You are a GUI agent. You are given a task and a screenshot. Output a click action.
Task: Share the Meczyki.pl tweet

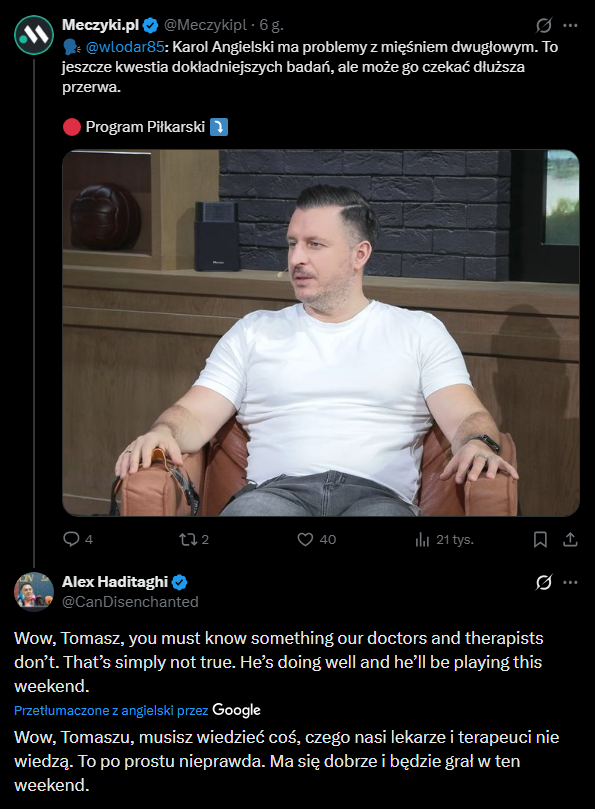click(x=569, y=538)
